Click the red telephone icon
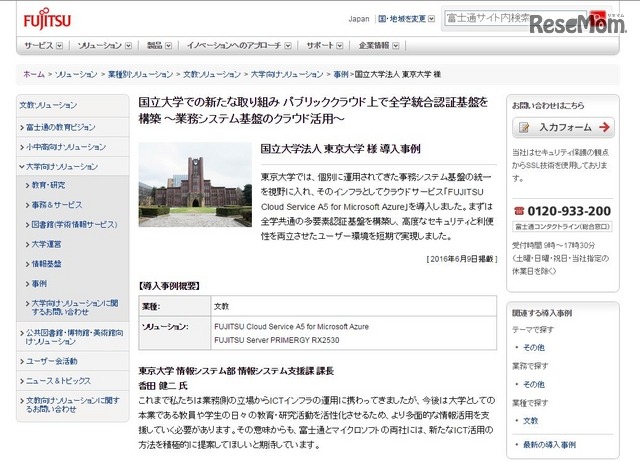 pyautogui.click(x=519, y=211)
